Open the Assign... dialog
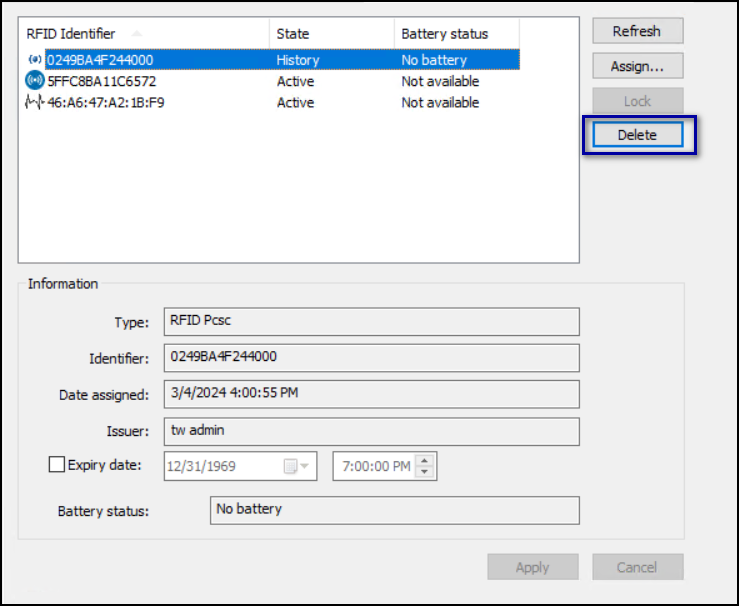 [x=638, y=66]
